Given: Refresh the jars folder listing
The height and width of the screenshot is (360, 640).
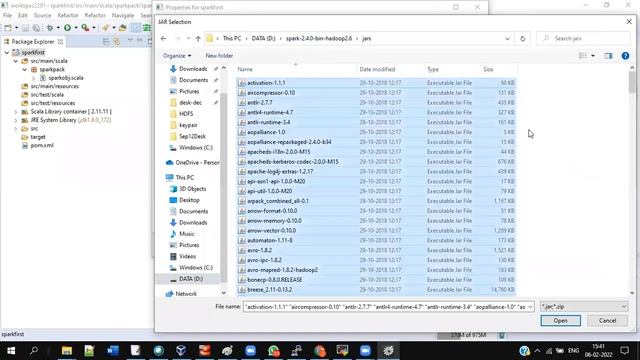Looking at the screenshot, I should (522, 38).
